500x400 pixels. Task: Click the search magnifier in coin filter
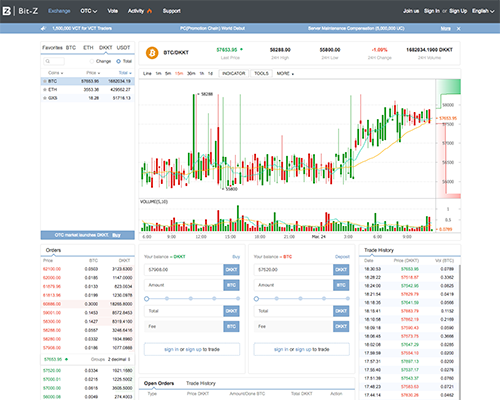tap(48, 61)
